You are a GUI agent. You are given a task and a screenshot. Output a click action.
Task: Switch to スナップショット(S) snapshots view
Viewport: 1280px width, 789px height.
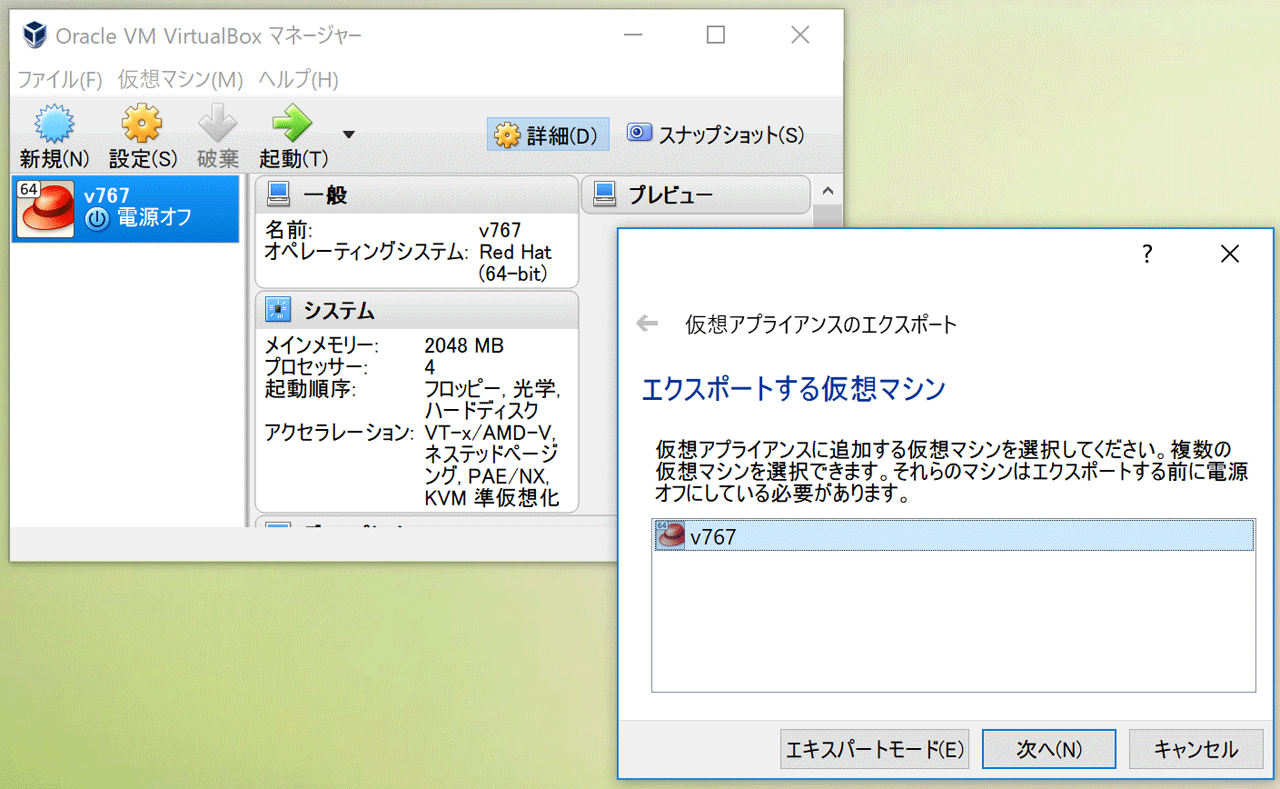(716, 135)
